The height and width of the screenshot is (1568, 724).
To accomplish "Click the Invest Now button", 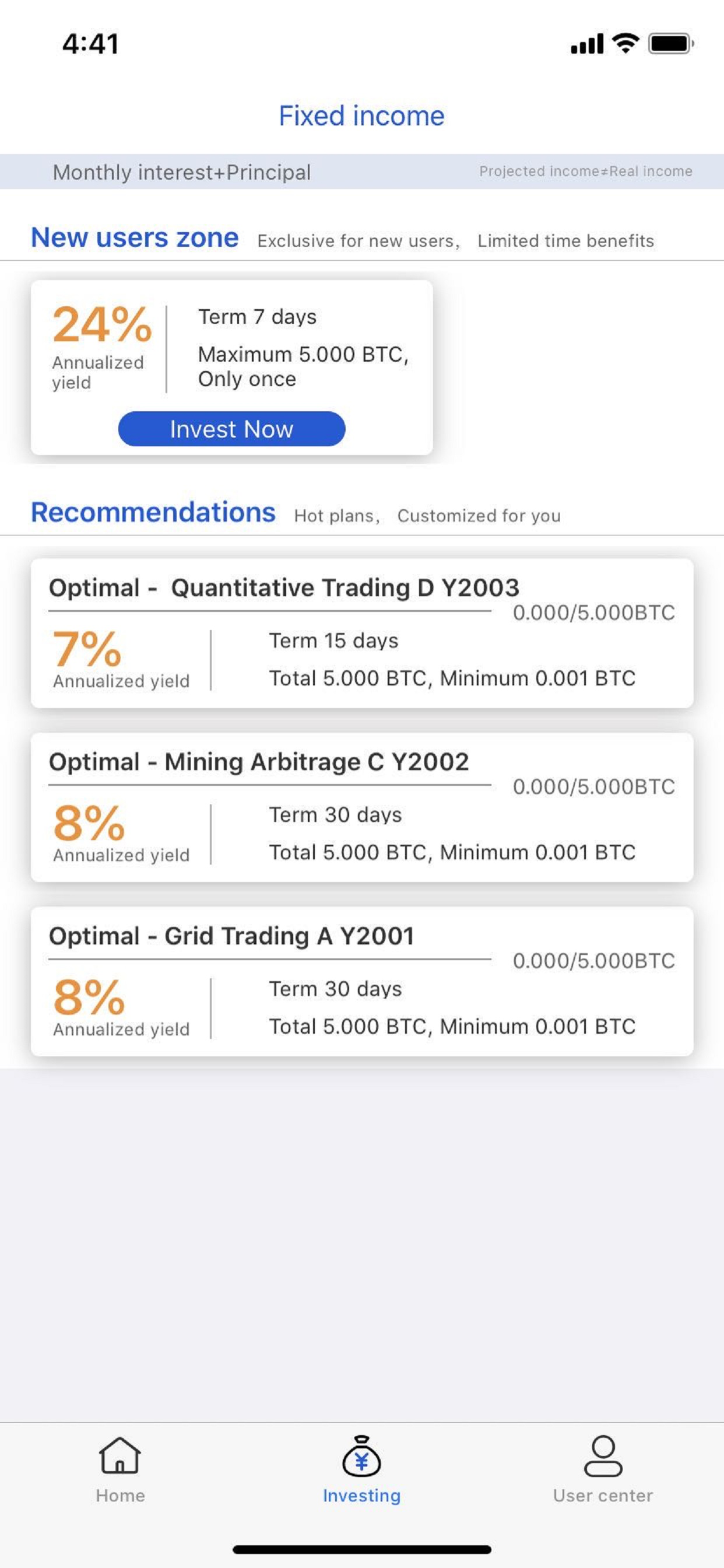I will [232, 429].
